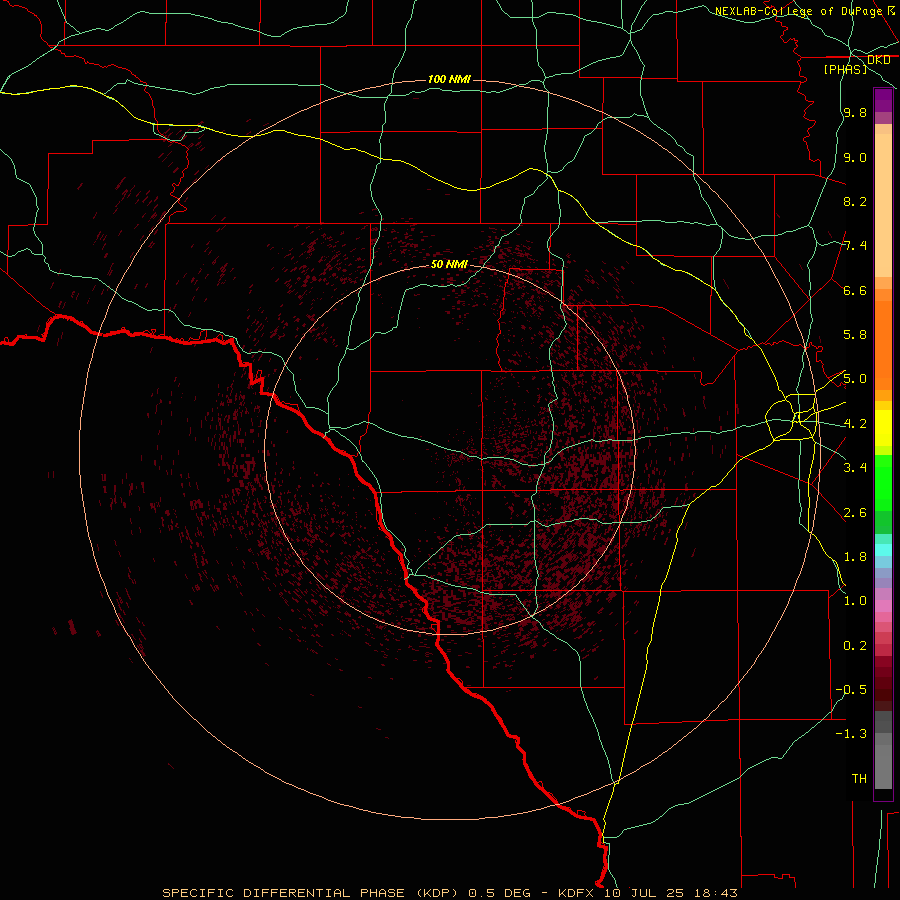Viewport: 900px width, 900px height.
Task: Click the 4.2 value on the scale
Action: click(855, 424)
